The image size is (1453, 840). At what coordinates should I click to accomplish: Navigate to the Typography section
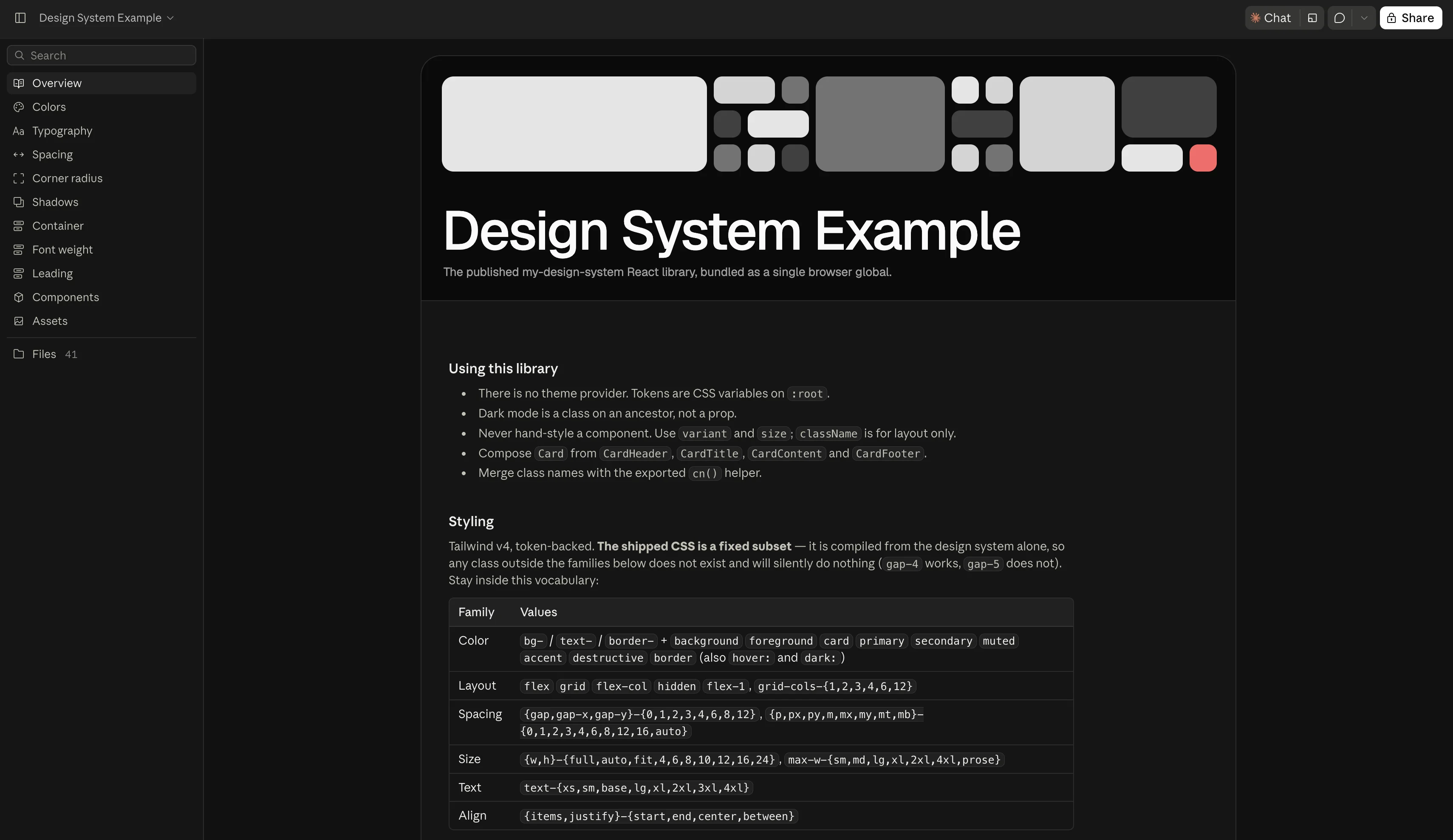click(102, 131)
